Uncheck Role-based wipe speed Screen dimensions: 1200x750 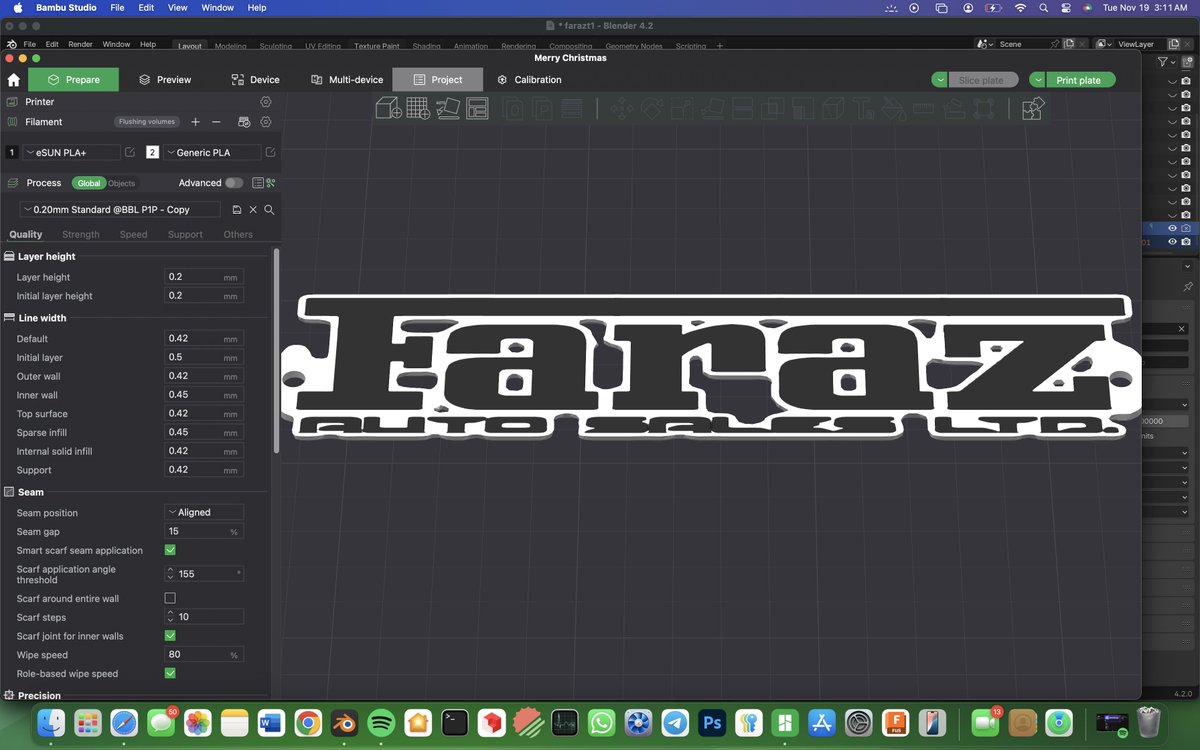click(x=170, y=673)
